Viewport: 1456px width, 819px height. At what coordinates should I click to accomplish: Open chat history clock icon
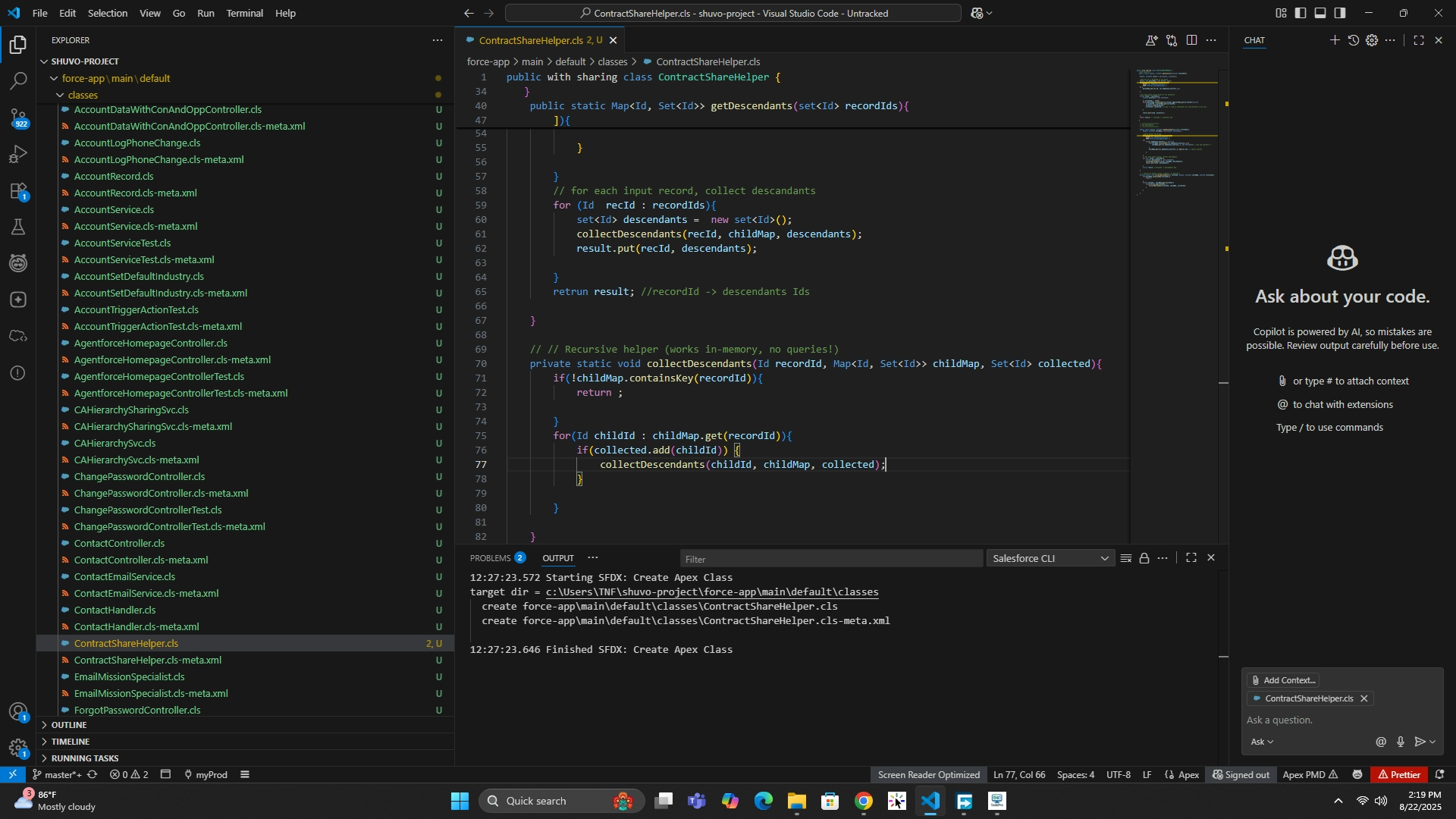[1353, 40]
